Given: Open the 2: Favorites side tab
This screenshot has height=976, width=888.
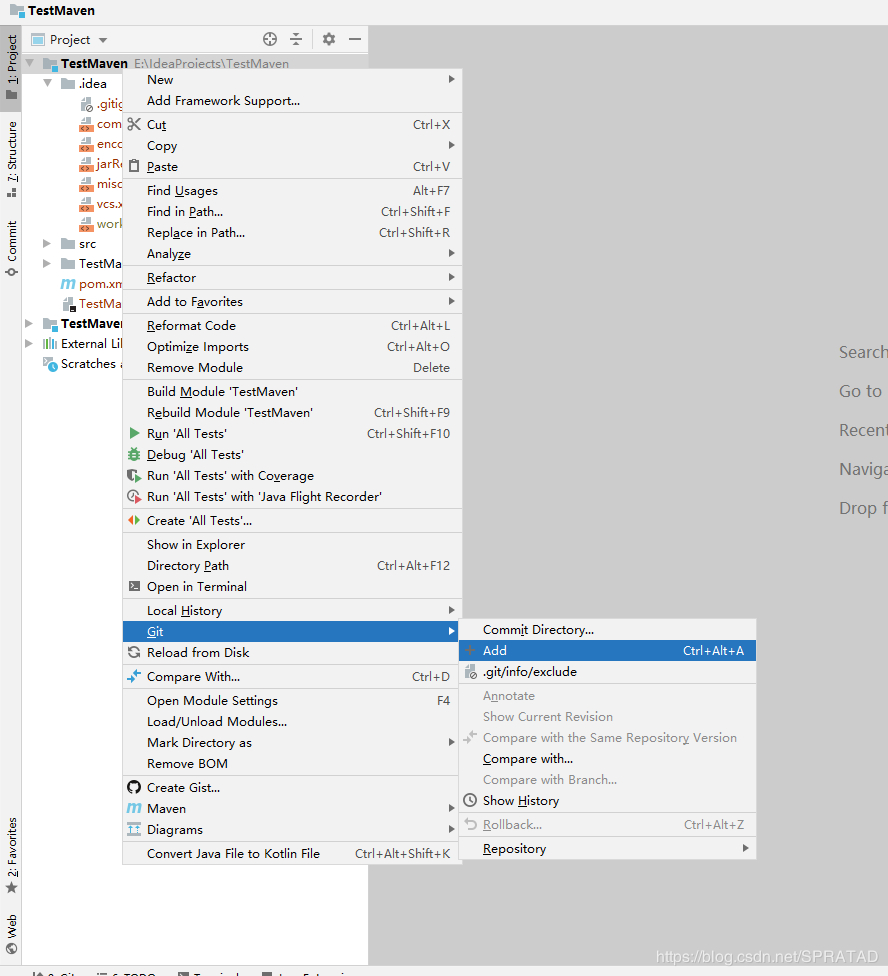Looking at the screenshot, I should pos(11,855).
